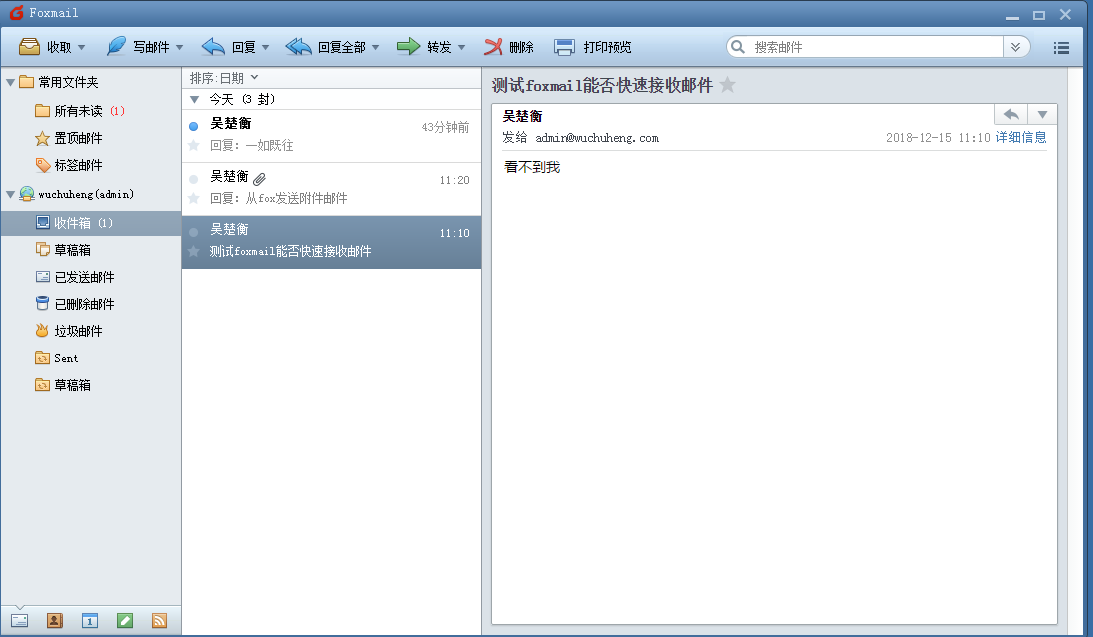Open the 详细信息 details link
Image resolution: width=1093 pixels, height=637 pixels.
click(1021, 137)
